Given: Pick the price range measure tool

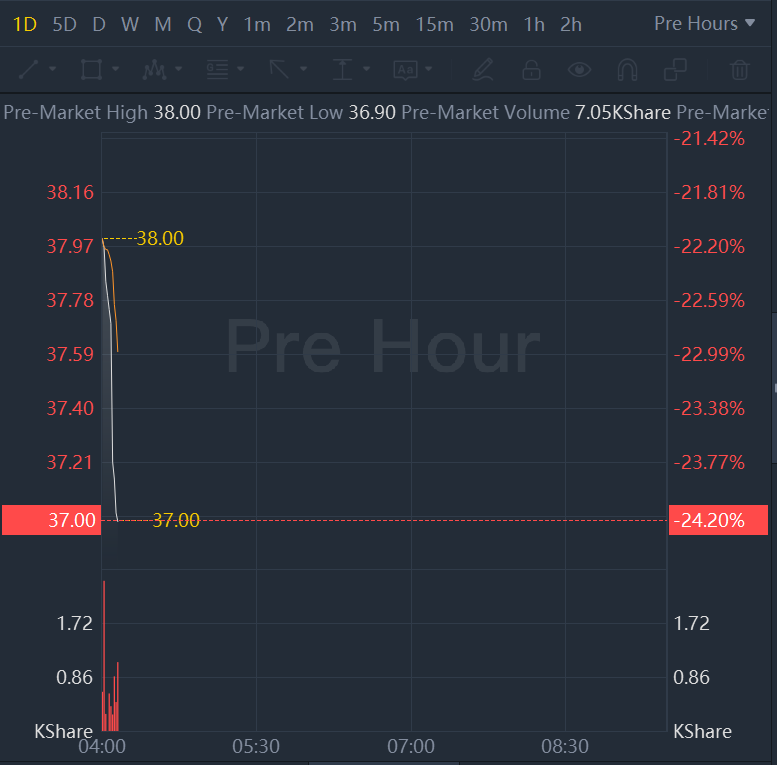Looking at the screenshot, I should 343,70.
